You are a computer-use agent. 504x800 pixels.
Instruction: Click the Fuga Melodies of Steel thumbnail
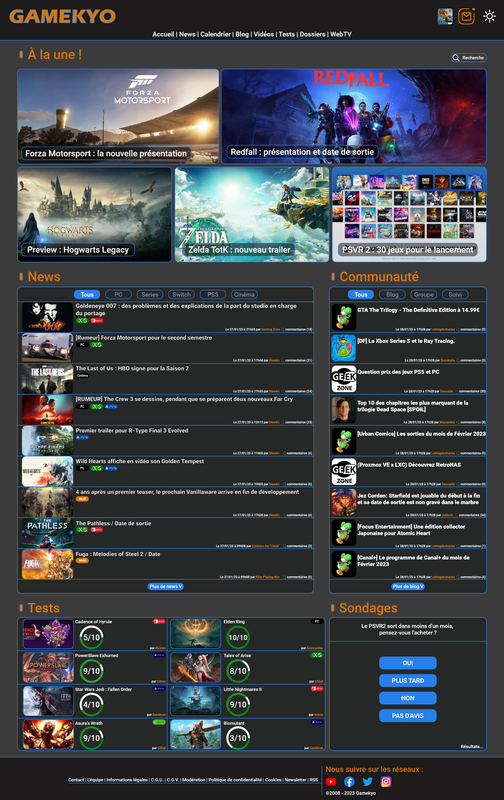(47, 564)
